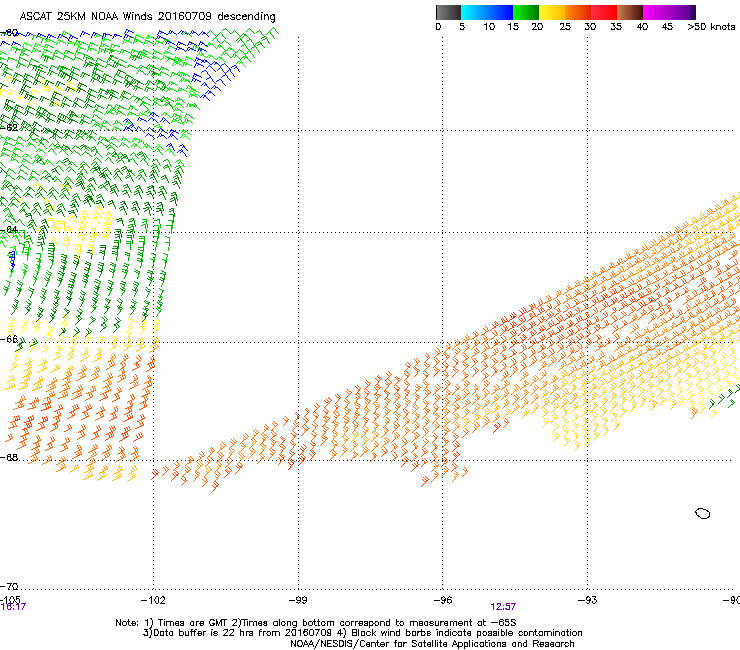Click the '-93' longitude axis label
The width and height of the screenshot is (740, 650).
coord(588,600)
